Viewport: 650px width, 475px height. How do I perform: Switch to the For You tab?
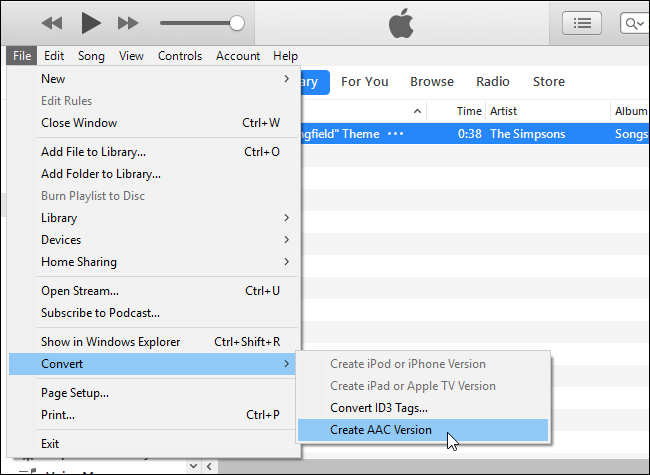click(365, 82)
